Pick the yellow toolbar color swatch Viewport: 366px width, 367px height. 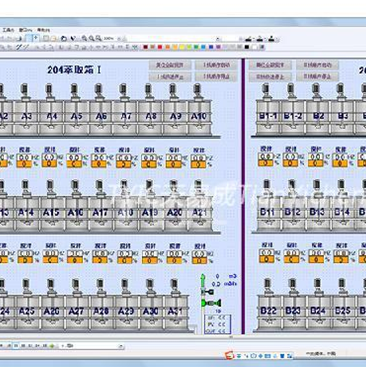click(182, 47)
